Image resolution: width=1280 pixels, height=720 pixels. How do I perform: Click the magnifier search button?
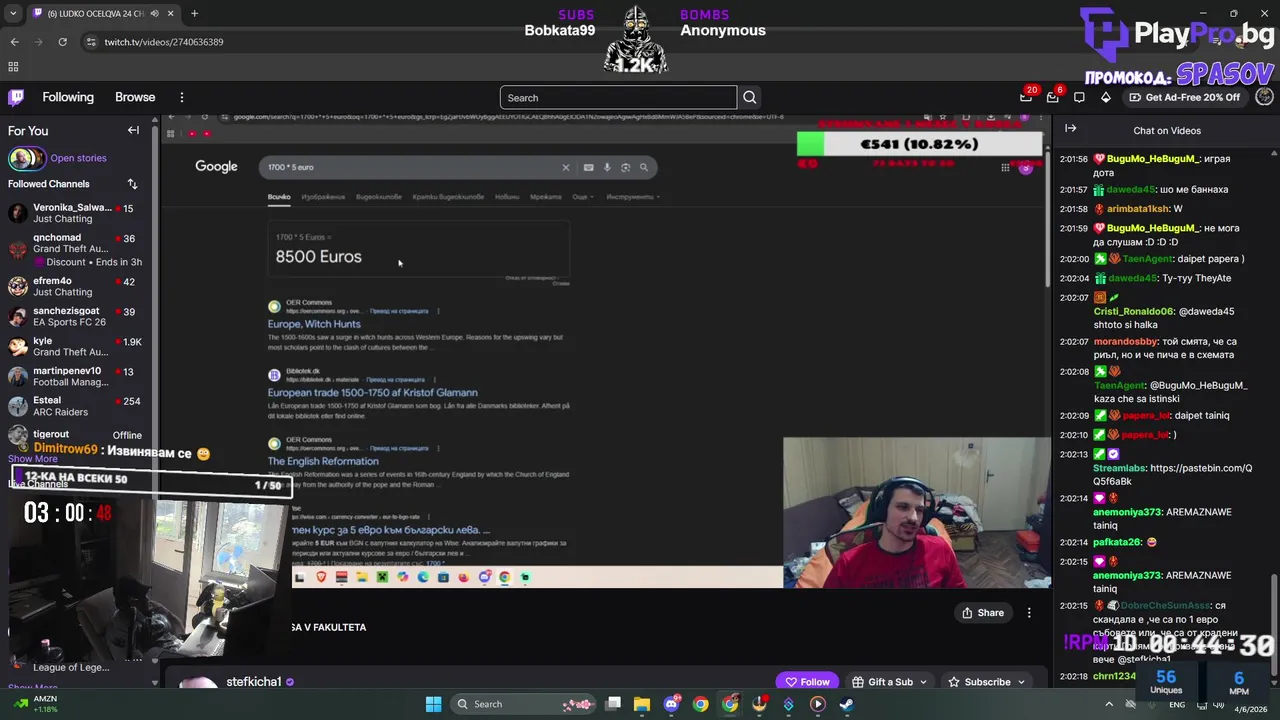click(x=750, y=98)
